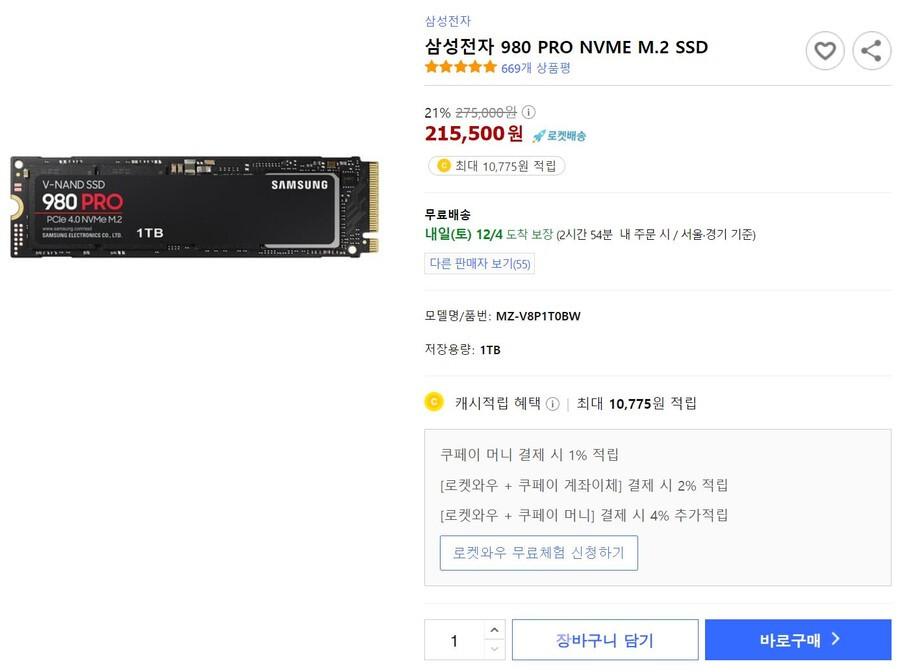Click info icon beside 275,000원 original price
The width and height of the screenshot is (900, 670).
tap(528, 112)
